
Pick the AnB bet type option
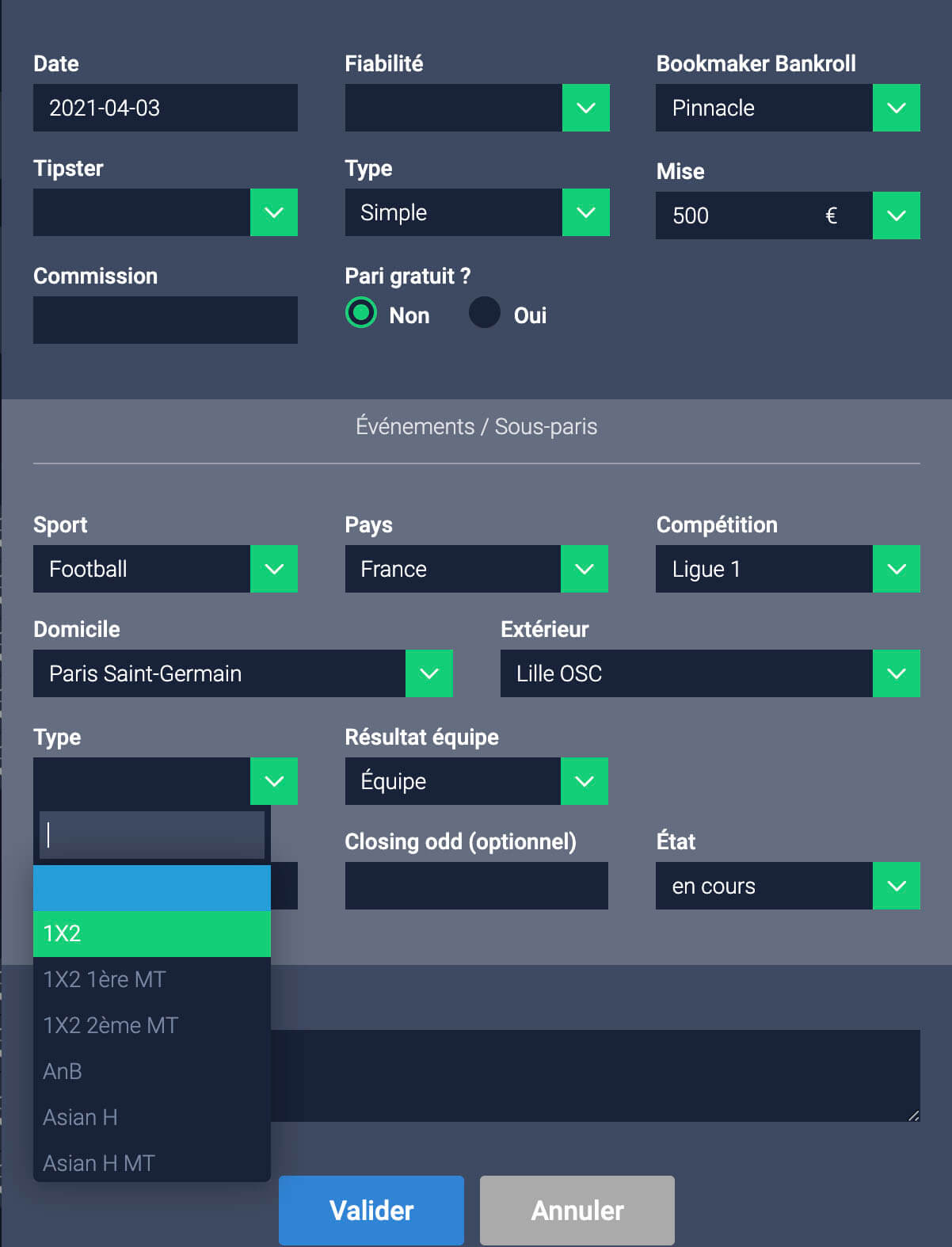(152, 1071)
